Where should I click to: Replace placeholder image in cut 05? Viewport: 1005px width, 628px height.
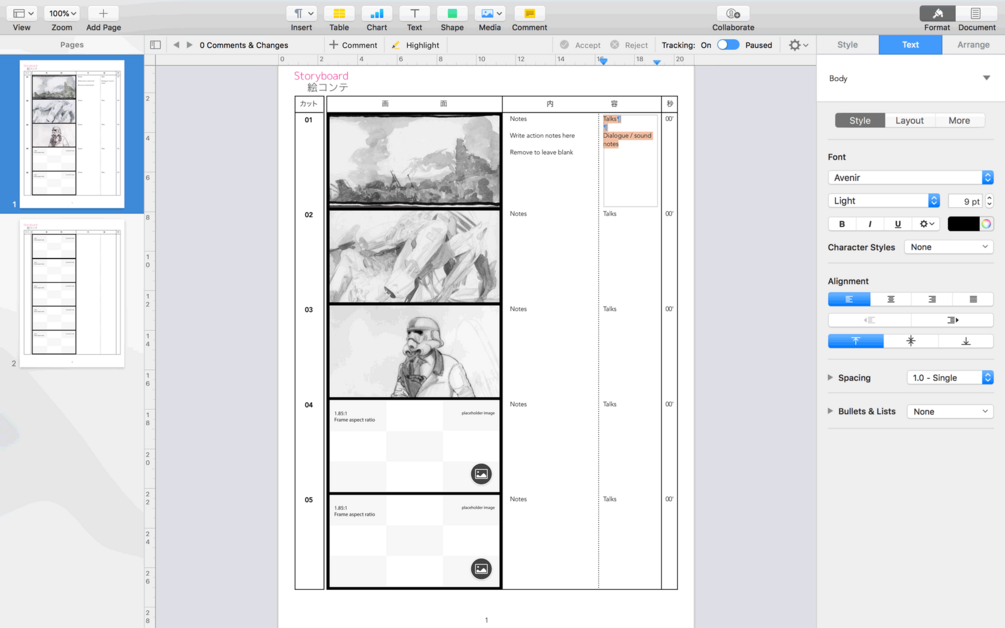[x=481, y=568]
